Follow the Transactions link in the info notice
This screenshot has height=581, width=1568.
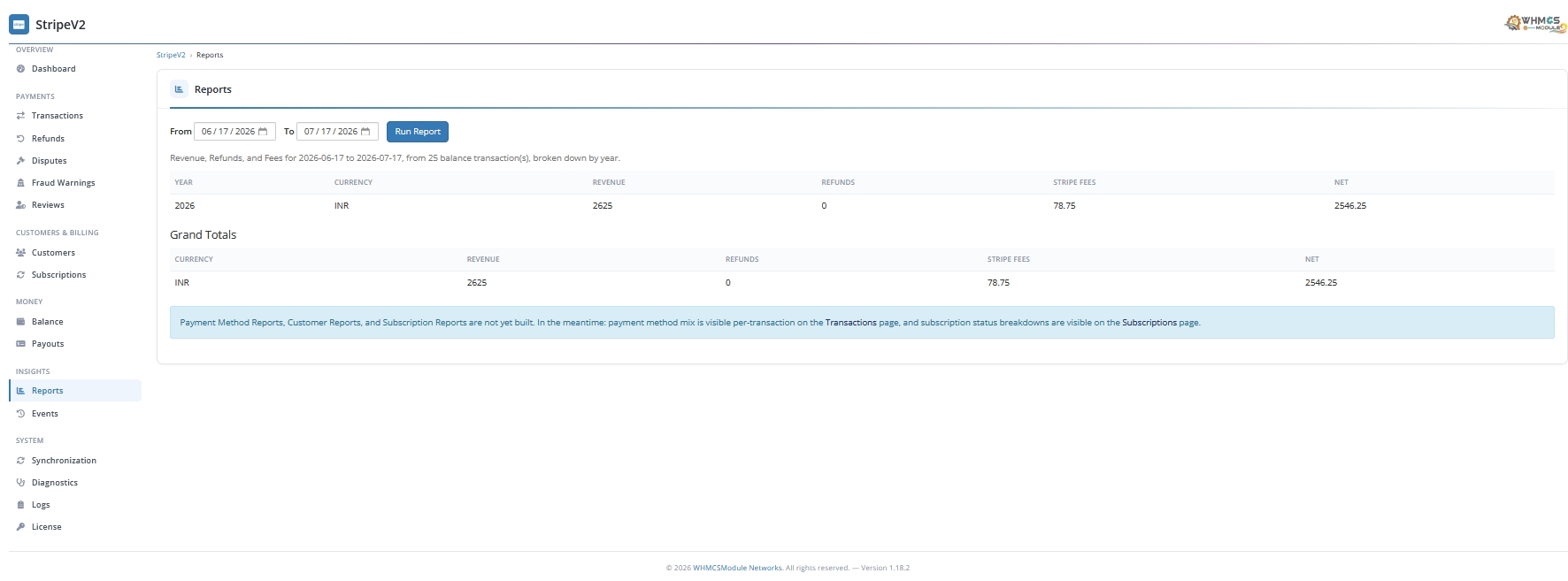[x=850, y=323]
